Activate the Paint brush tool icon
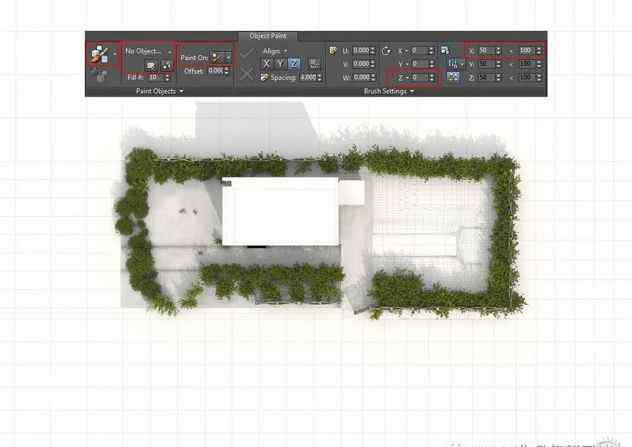 (x=100, y=52)
